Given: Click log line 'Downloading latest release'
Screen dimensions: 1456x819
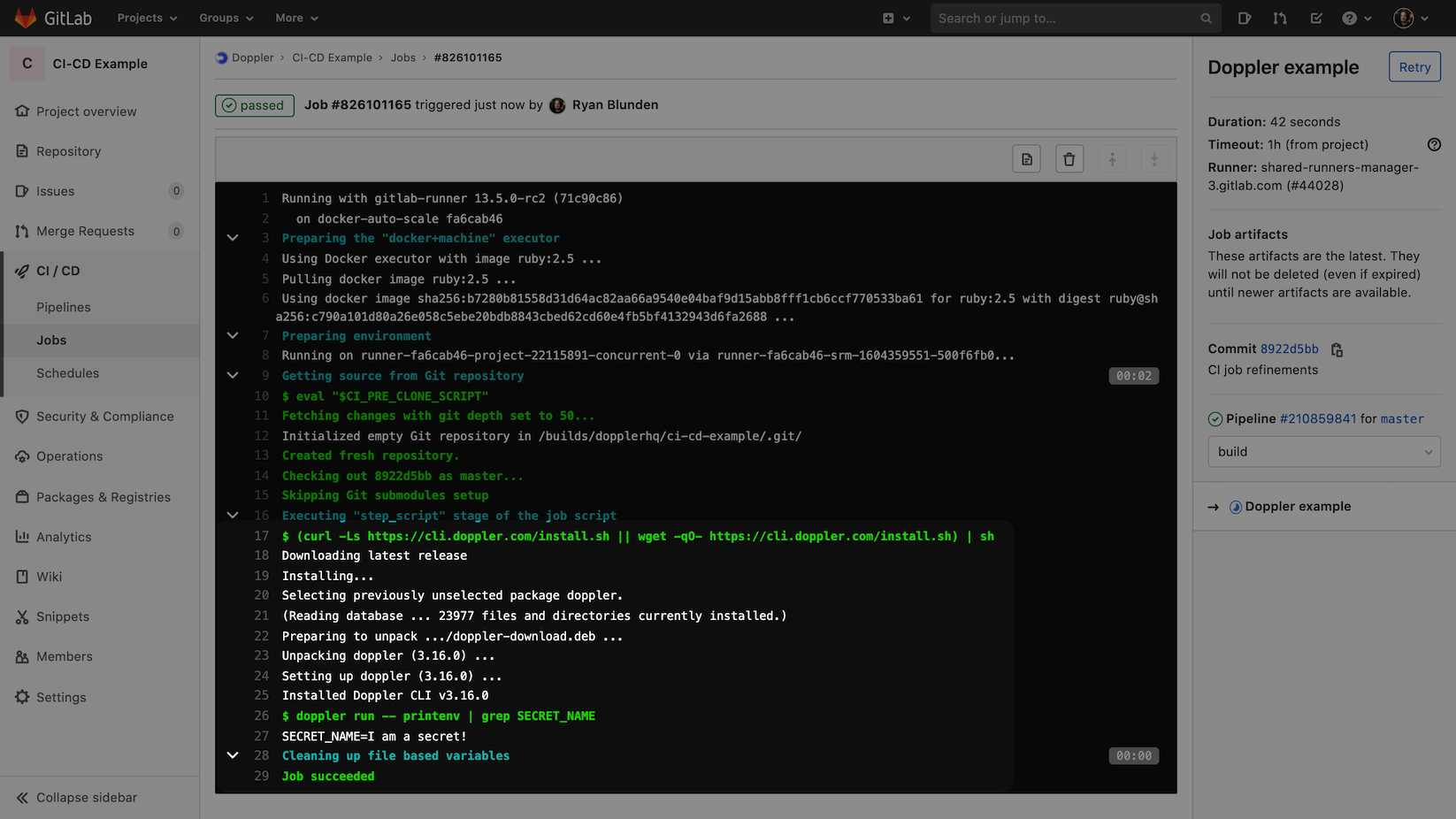Looking at the screenshot, I should [x=374, y=555].
